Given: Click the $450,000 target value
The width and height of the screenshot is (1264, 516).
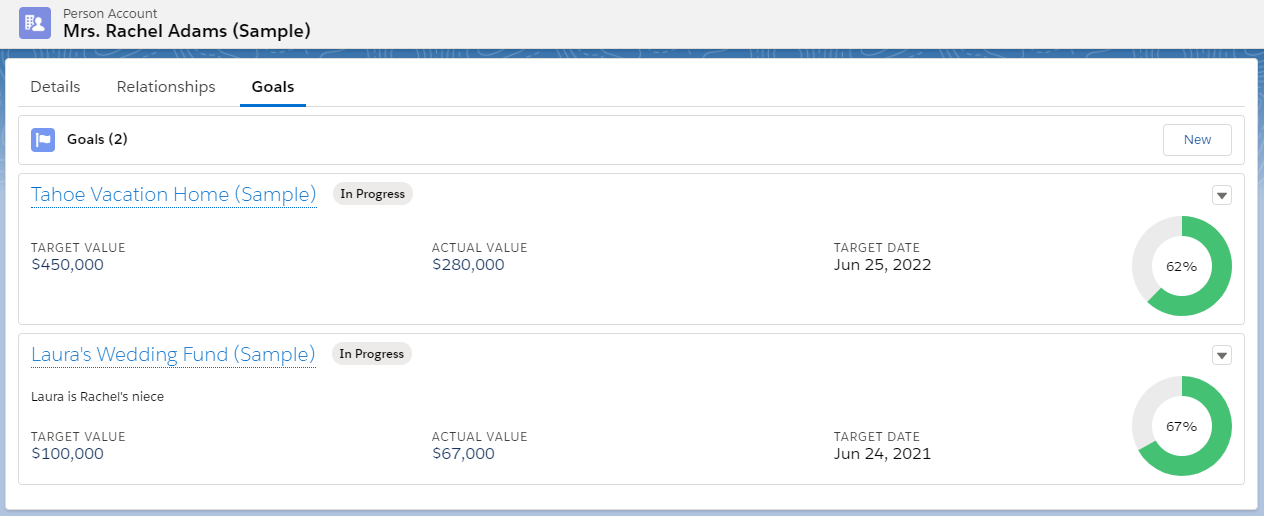Looking at the screenshot, I should (x=67, y=265).
